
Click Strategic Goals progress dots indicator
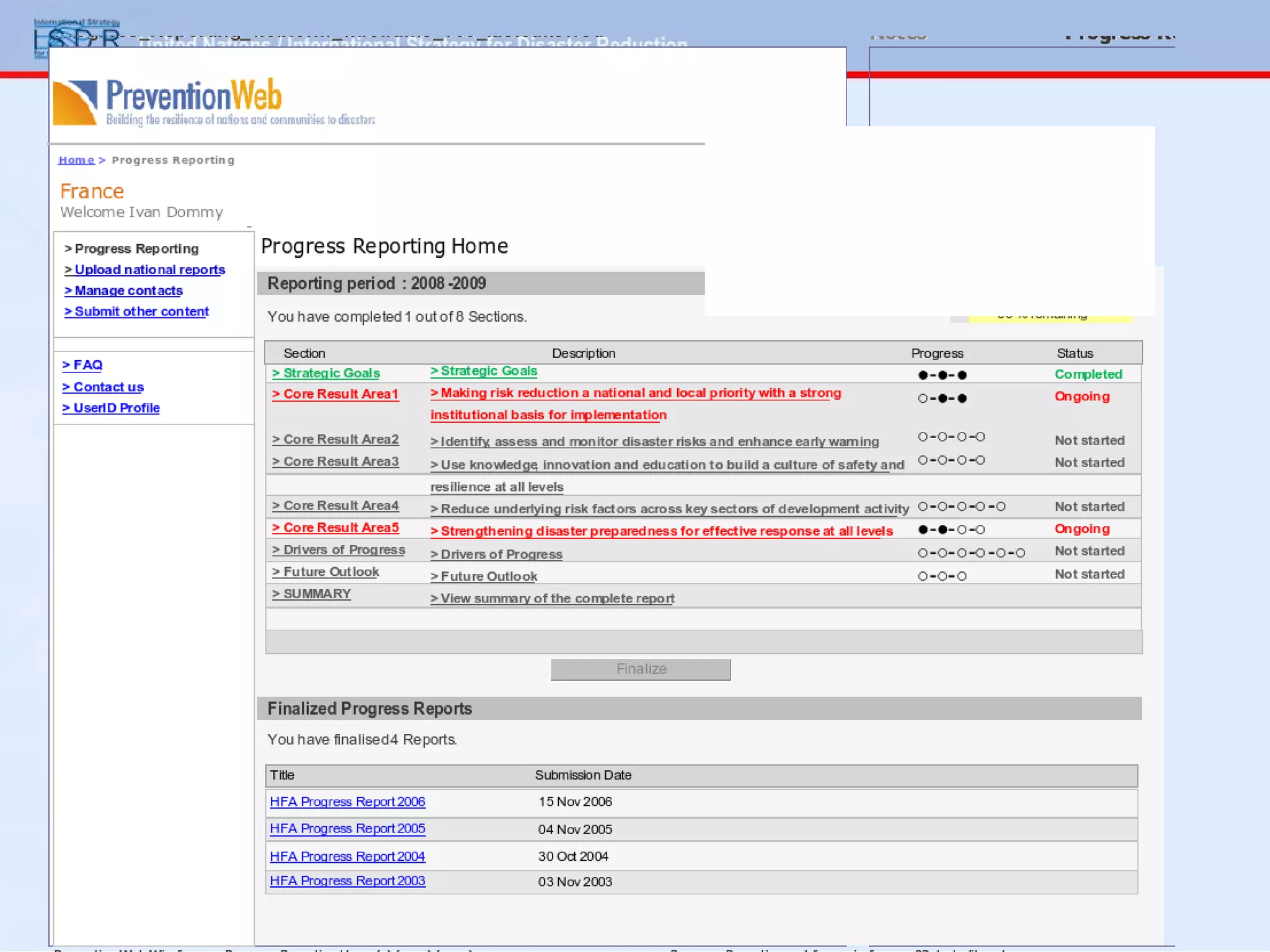pos(942,375)
